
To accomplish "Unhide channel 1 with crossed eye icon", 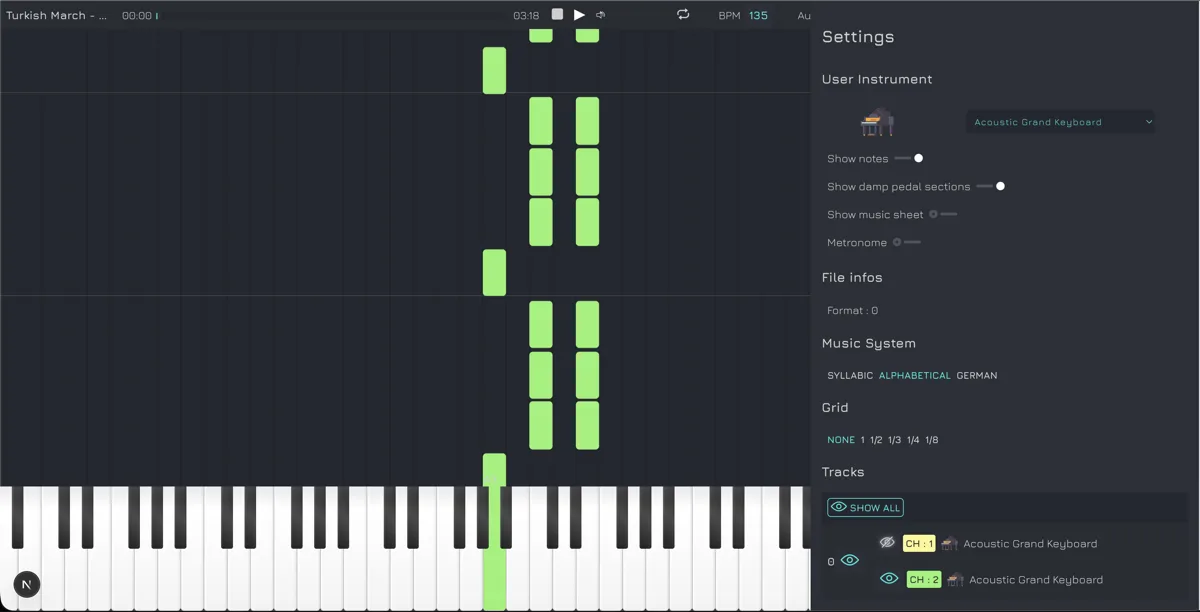I will (x=887, y=543).
